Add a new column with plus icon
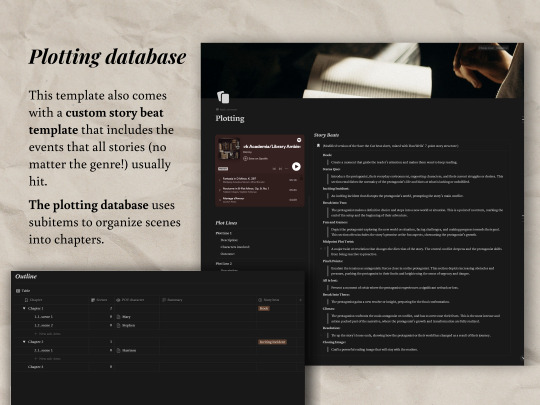This screenshot has height=405, width=540. click(x=300, y=300)
